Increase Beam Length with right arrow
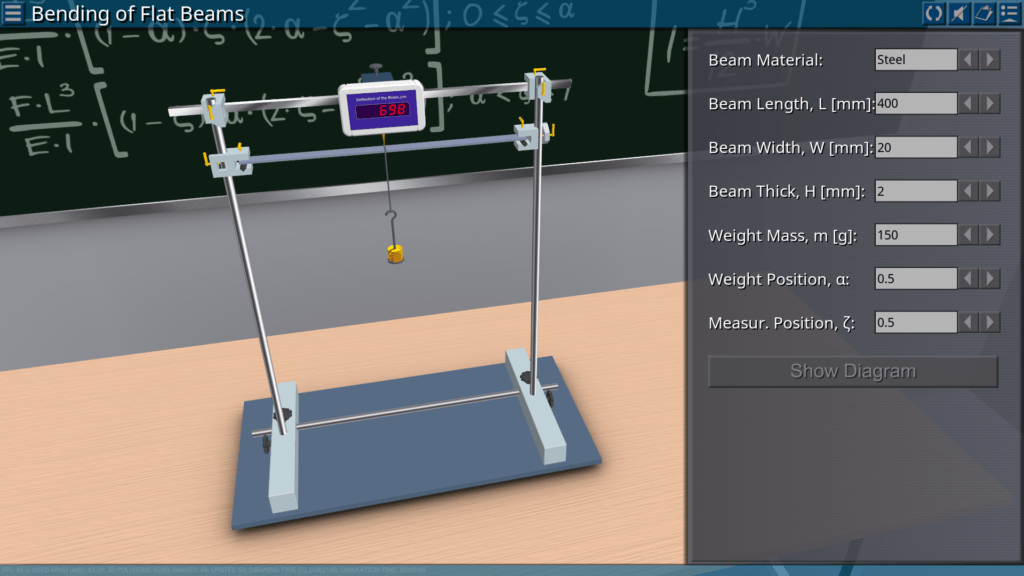This screenshot has height=576, width=1024. pos(990,104)
